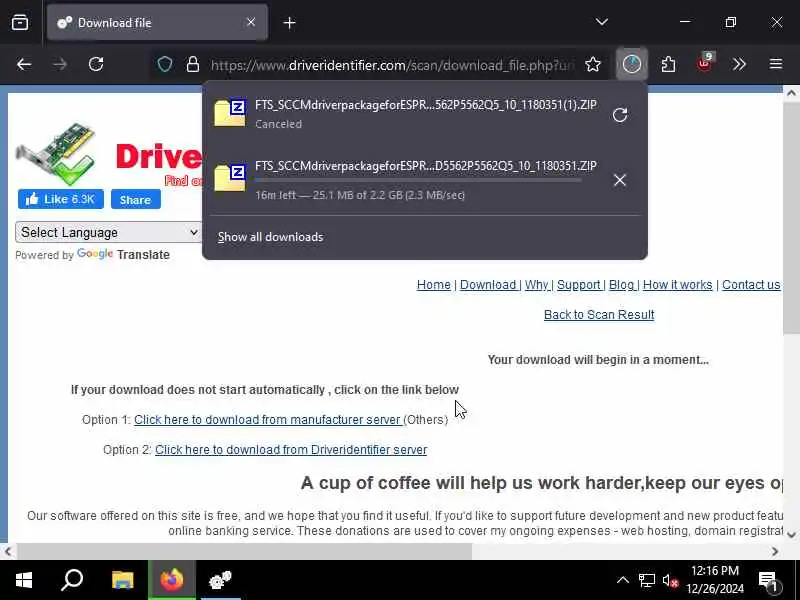Open the Action Center notifications icon
Image resolution: width=800 pixels, height=600 pixels.
tap(768, 580)
